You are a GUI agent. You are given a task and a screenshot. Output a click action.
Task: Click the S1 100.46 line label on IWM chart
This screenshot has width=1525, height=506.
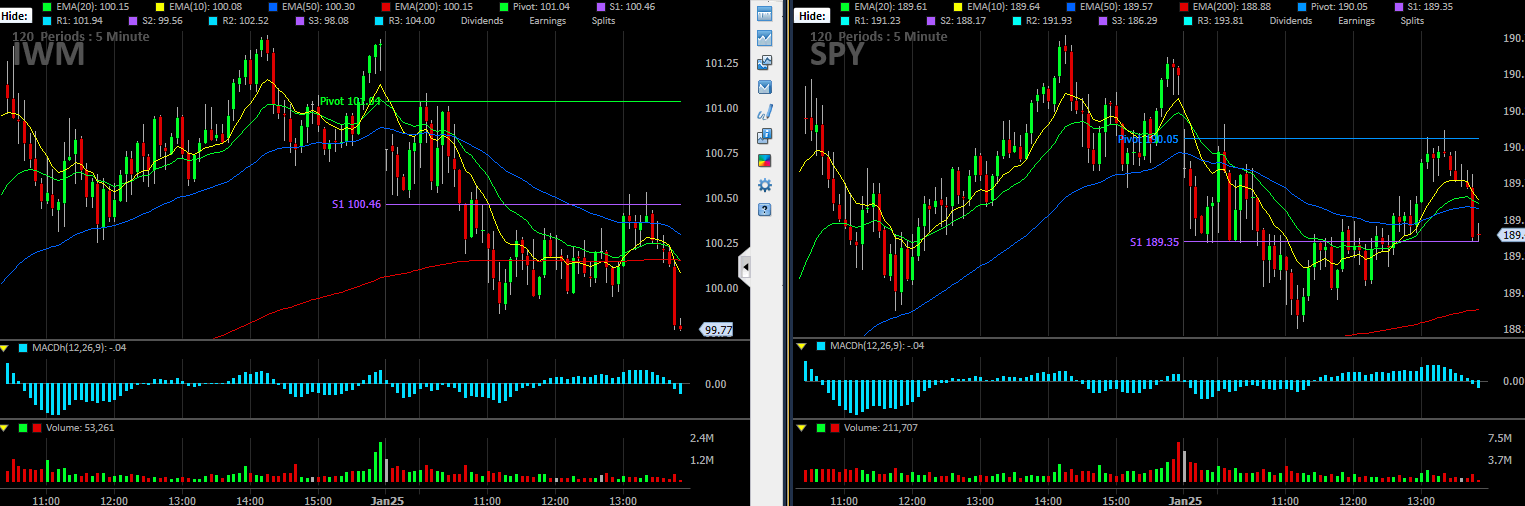pos(357,204)
